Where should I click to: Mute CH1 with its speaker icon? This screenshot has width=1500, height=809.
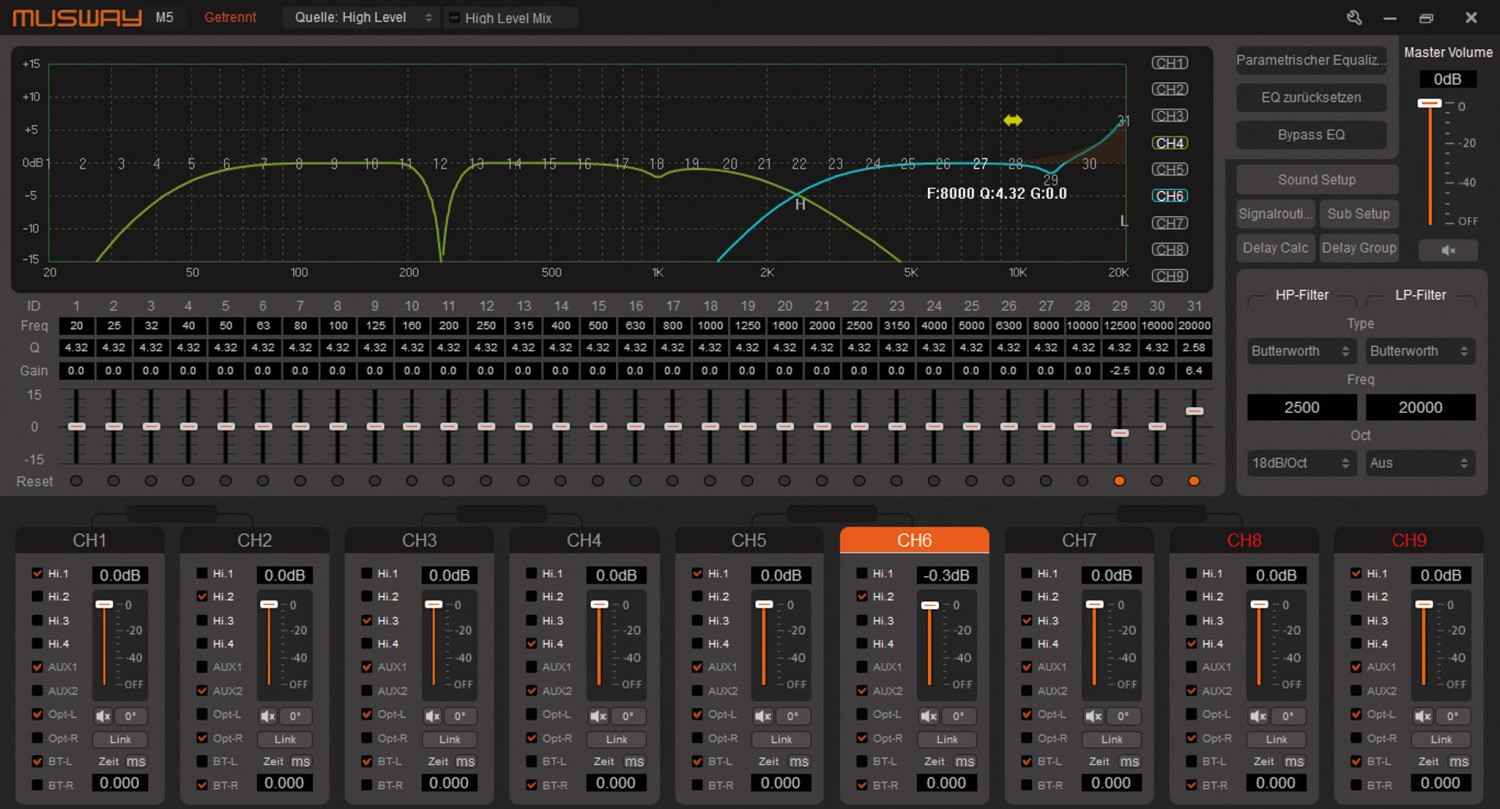[x=103, y=717]
